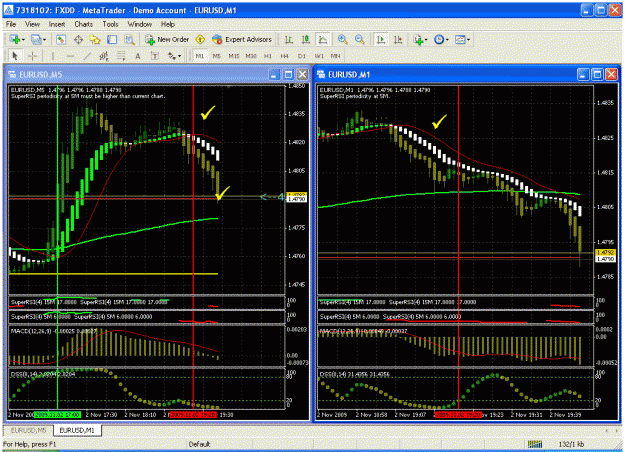Click the Periods clock icon
Image resolution: width=625 pixels, height=452 pixels.
pos(438,39)
